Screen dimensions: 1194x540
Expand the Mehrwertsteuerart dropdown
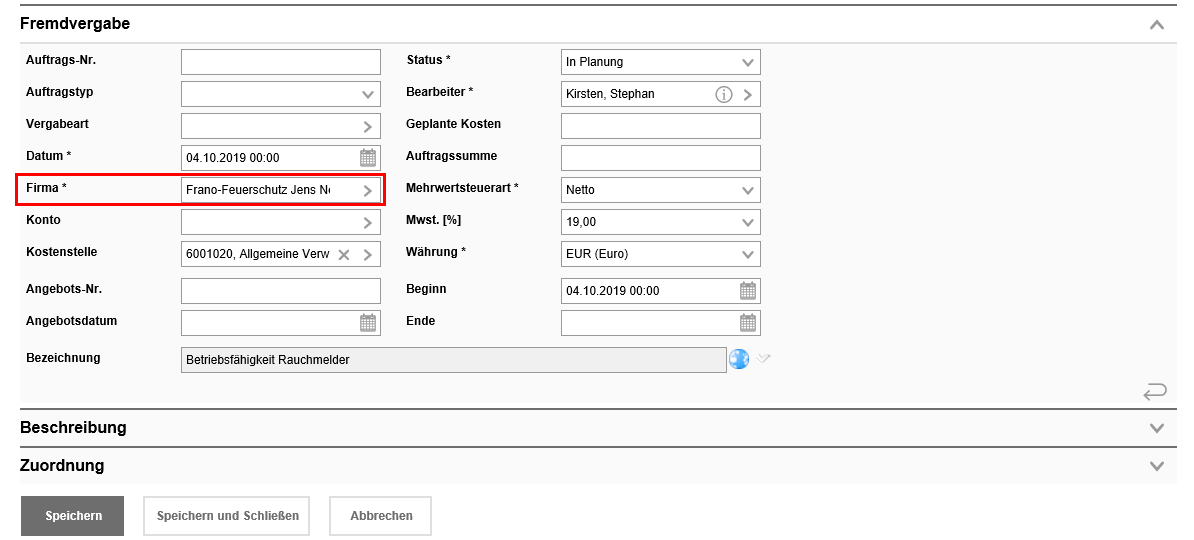coord(748,191)
